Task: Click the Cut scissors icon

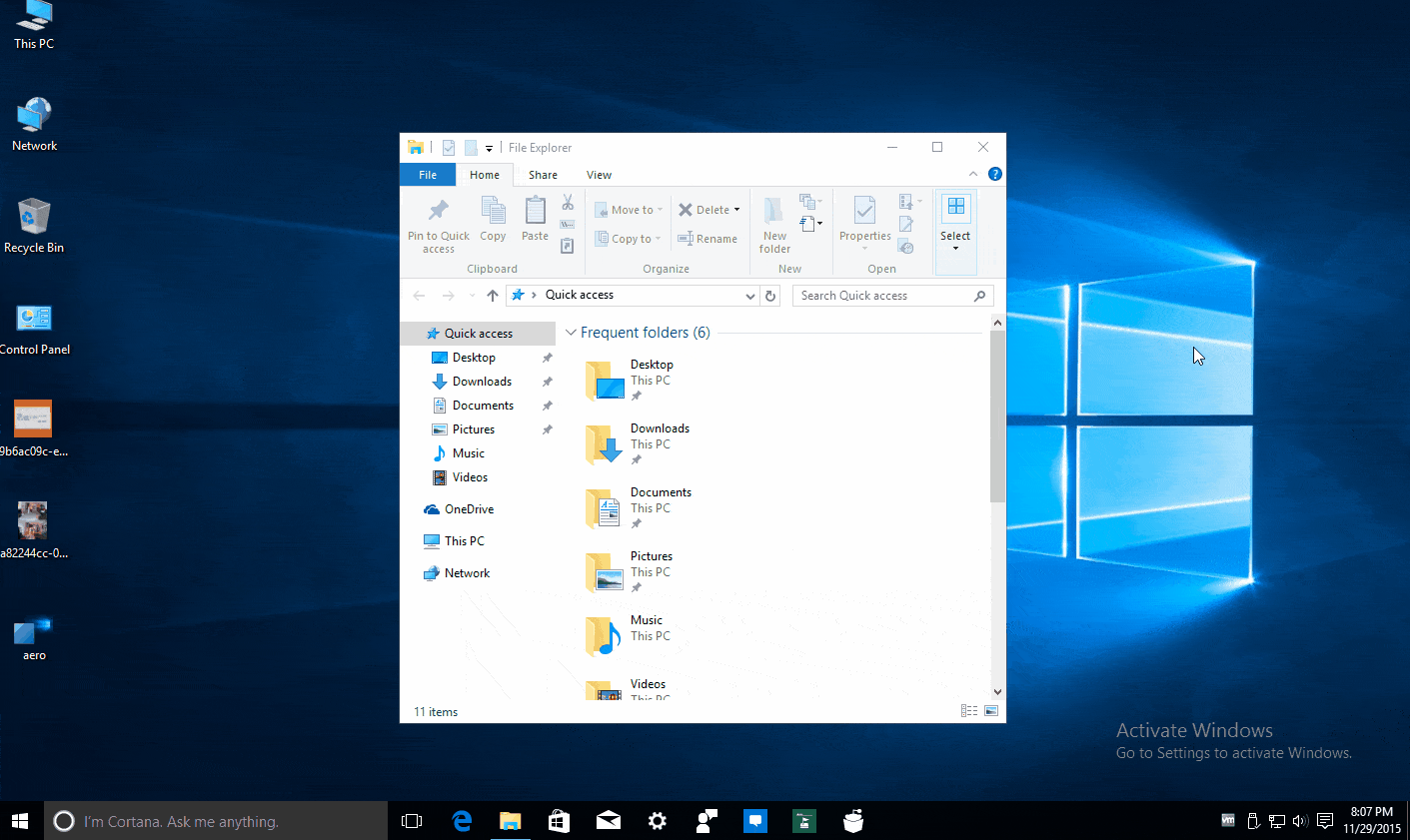Action: (568, 203)
